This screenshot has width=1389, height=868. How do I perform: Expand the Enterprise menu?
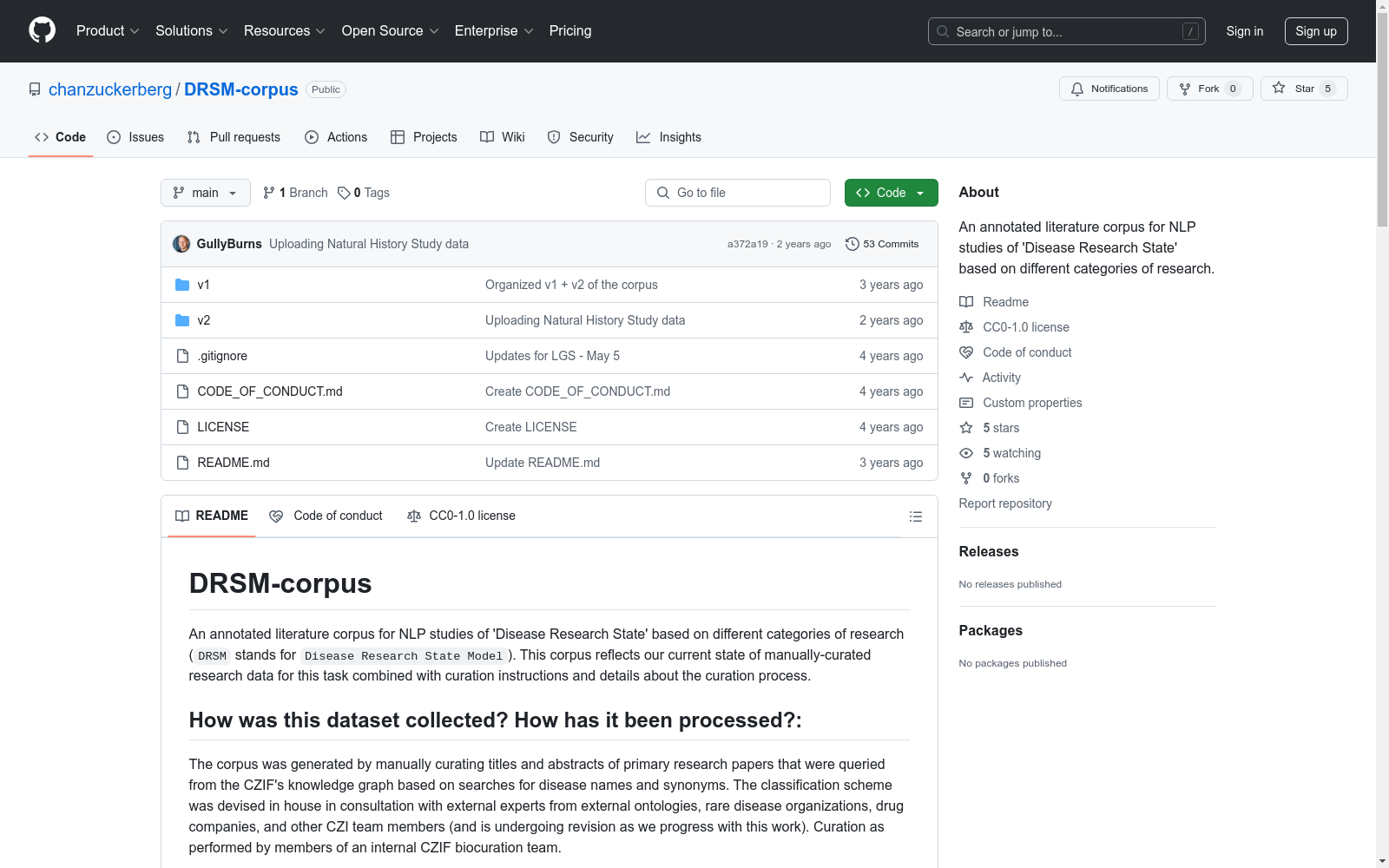point(494,31)
